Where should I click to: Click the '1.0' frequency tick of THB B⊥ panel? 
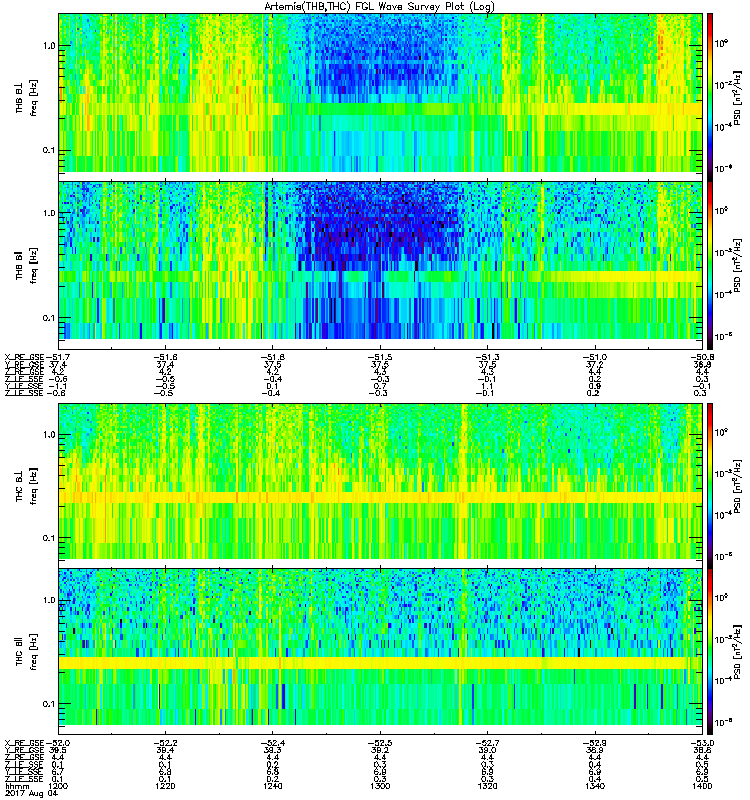click(x=49, y=46)
